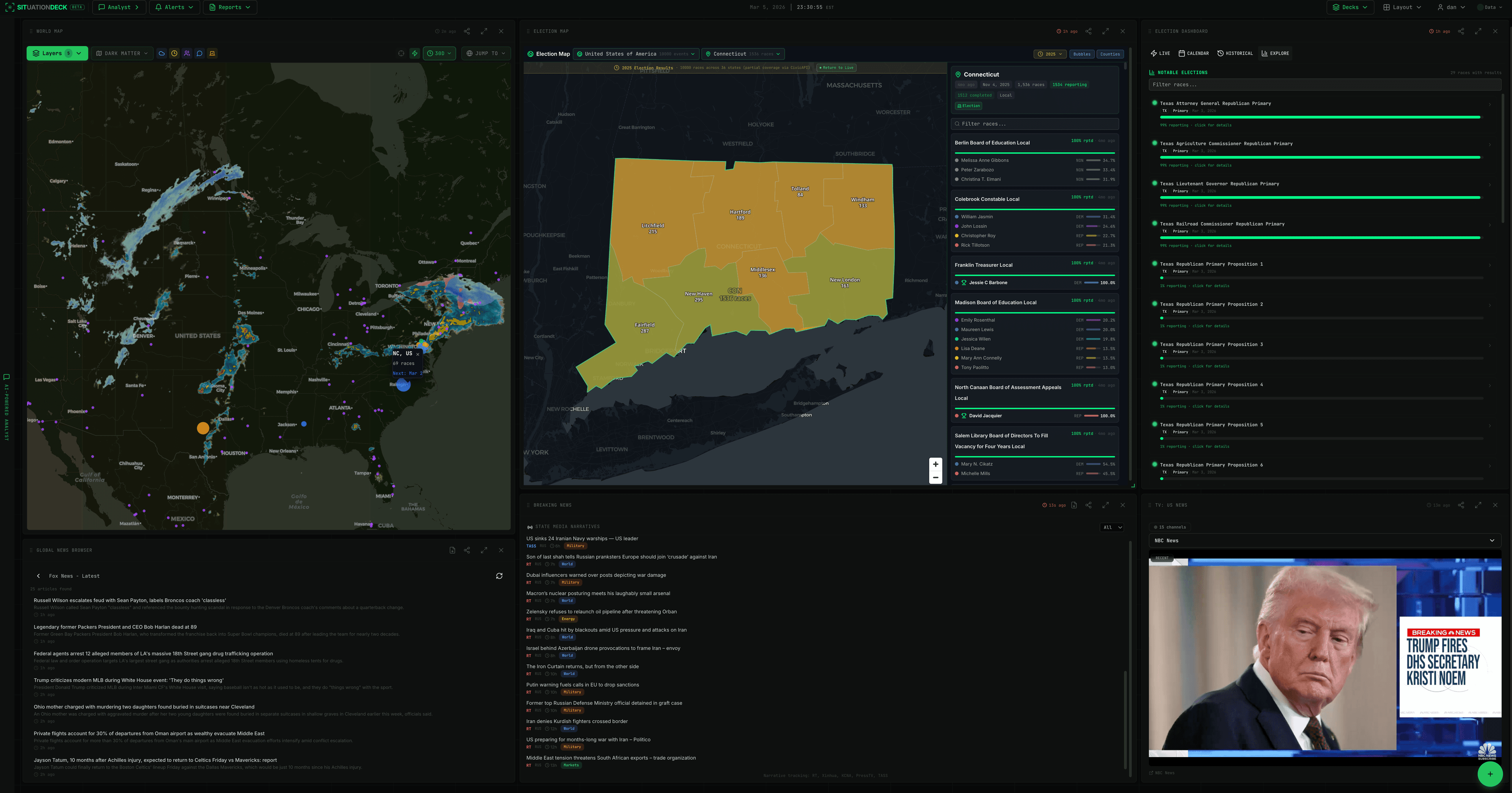Click the refresh icon in Global News Browser

[x=500, y=576]
